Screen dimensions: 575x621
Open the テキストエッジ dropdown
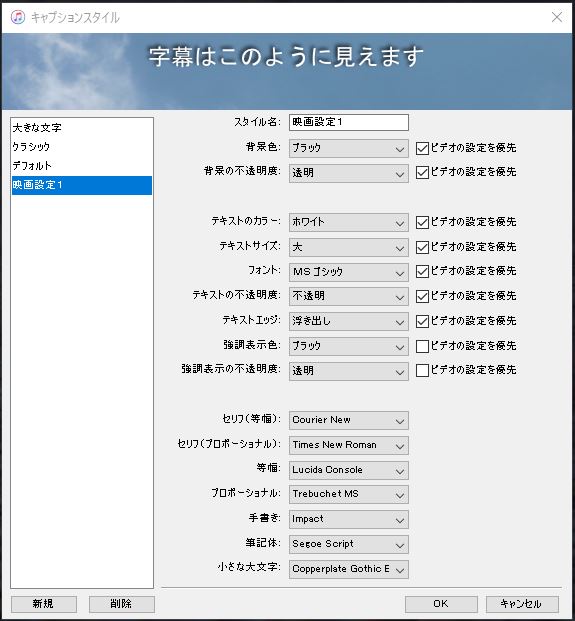[348, 322]
